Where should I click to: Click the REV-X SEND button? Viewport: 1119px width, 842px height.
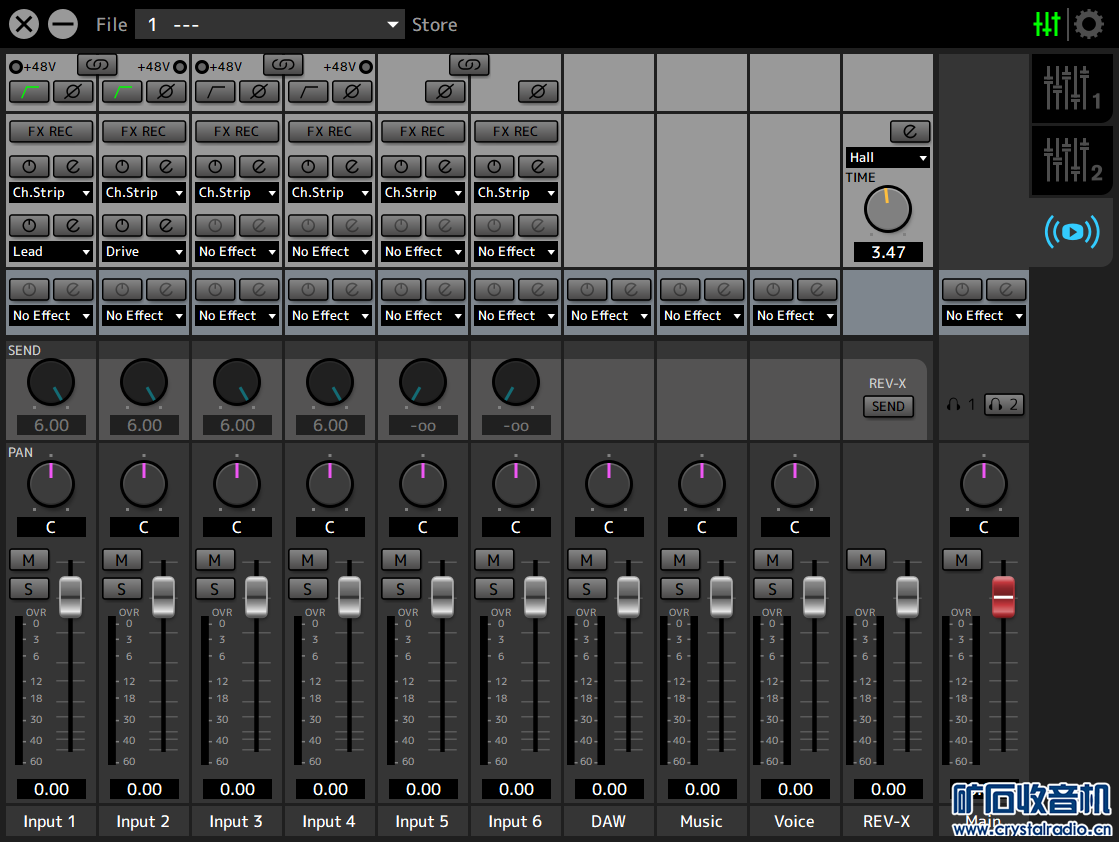point(888,406)
